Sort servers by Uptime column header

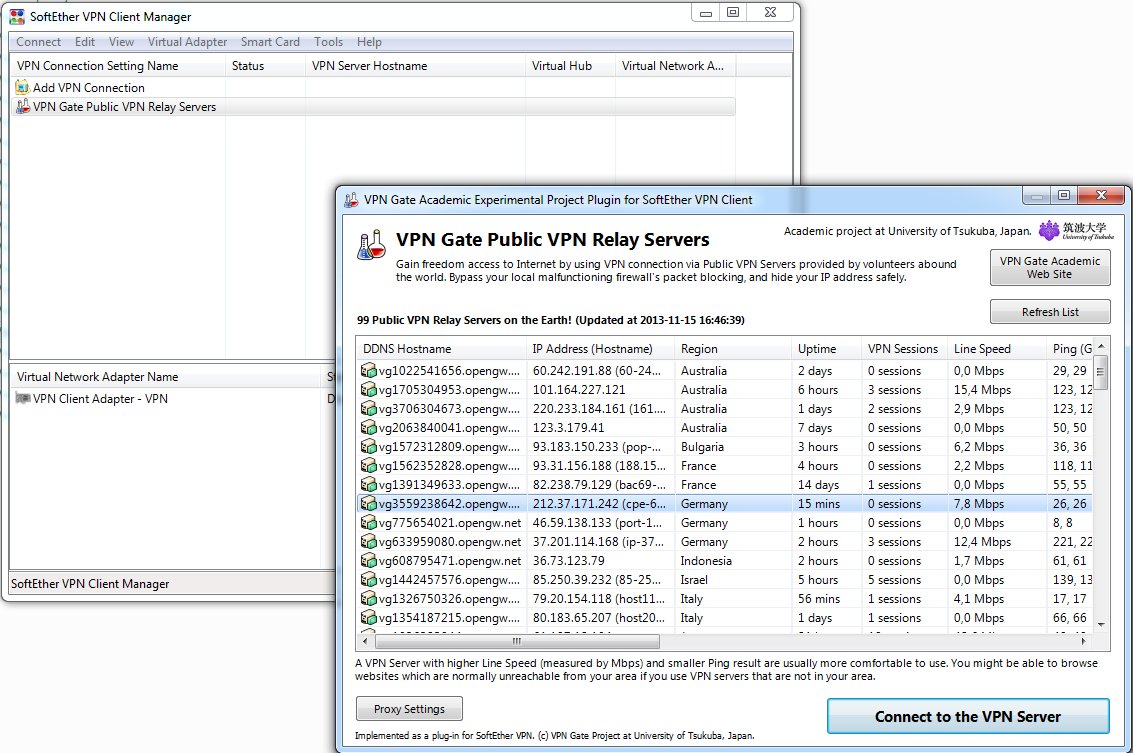tap(827, 348)
